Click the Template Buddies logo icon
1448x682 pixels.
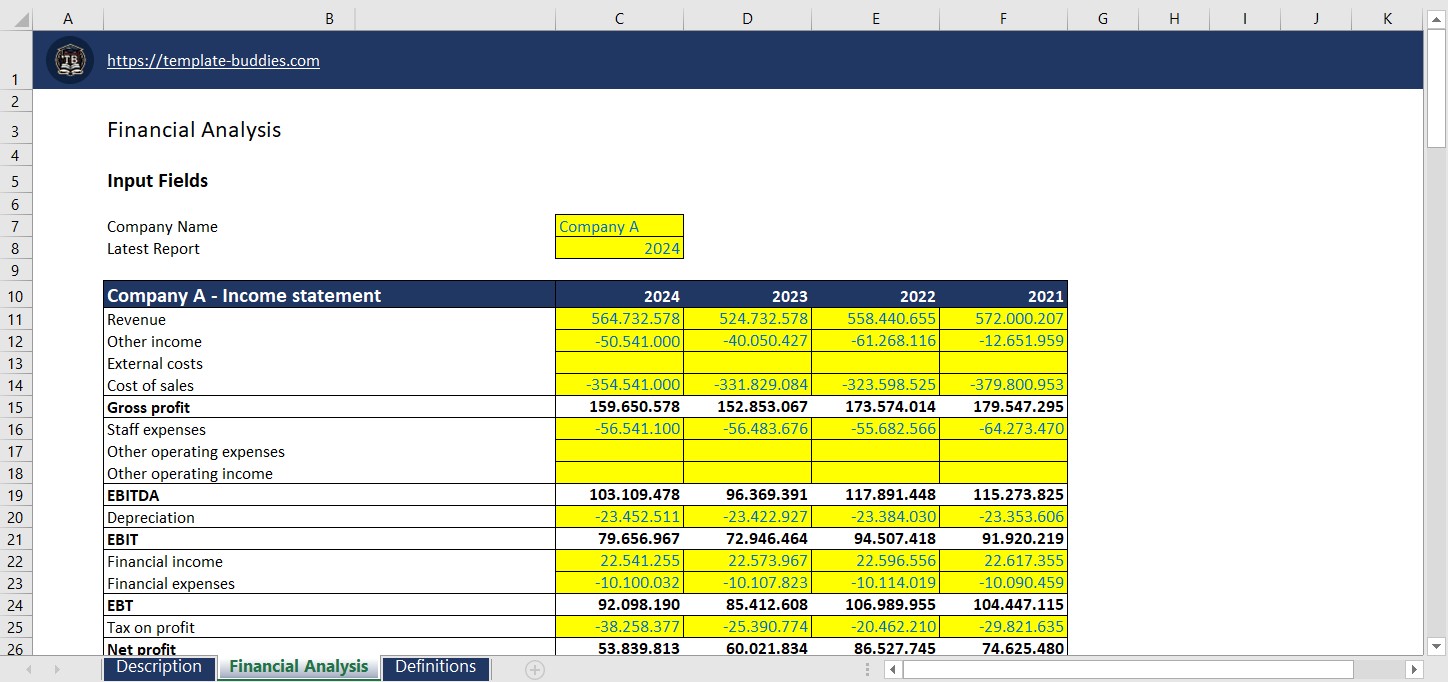[69, 60]
